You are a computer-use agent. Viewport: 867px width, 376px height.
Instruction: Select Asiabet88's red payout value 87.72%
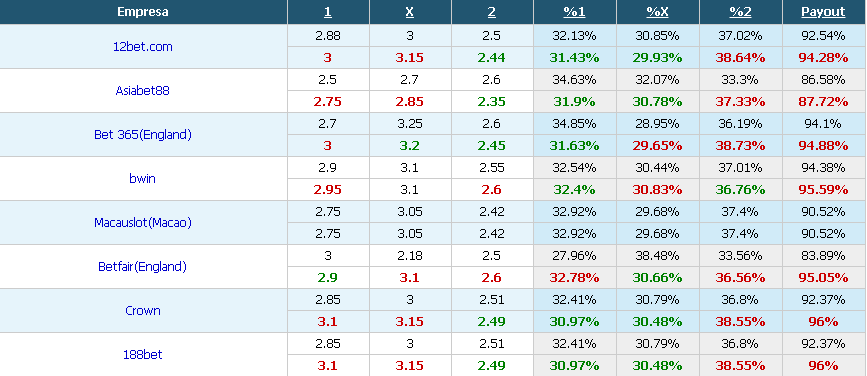pyautogui.click(x=823, y=102)
